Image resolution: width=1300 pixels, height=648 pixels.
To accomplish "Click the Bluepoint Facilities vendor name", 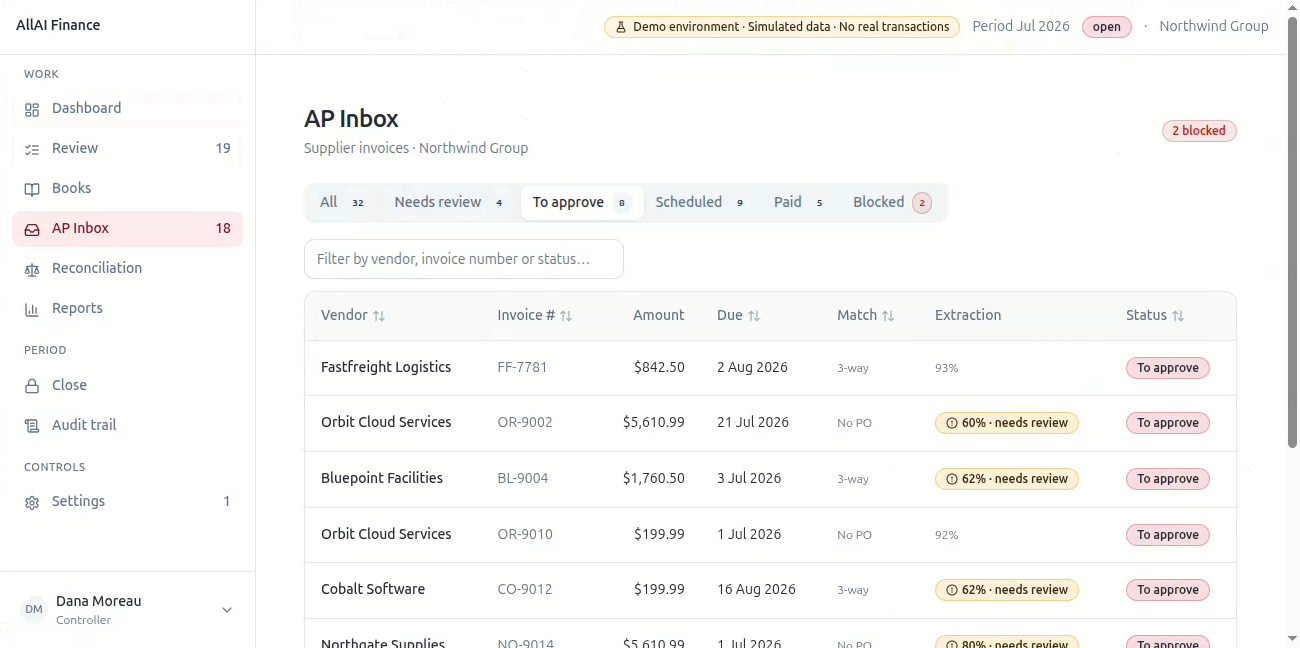I will tap(382, 478).
